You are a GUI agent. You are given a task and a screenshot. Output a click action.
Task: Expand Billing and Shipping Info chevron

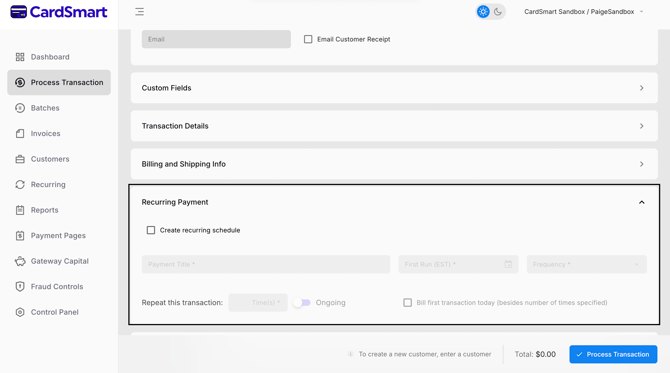coord(641,164)
